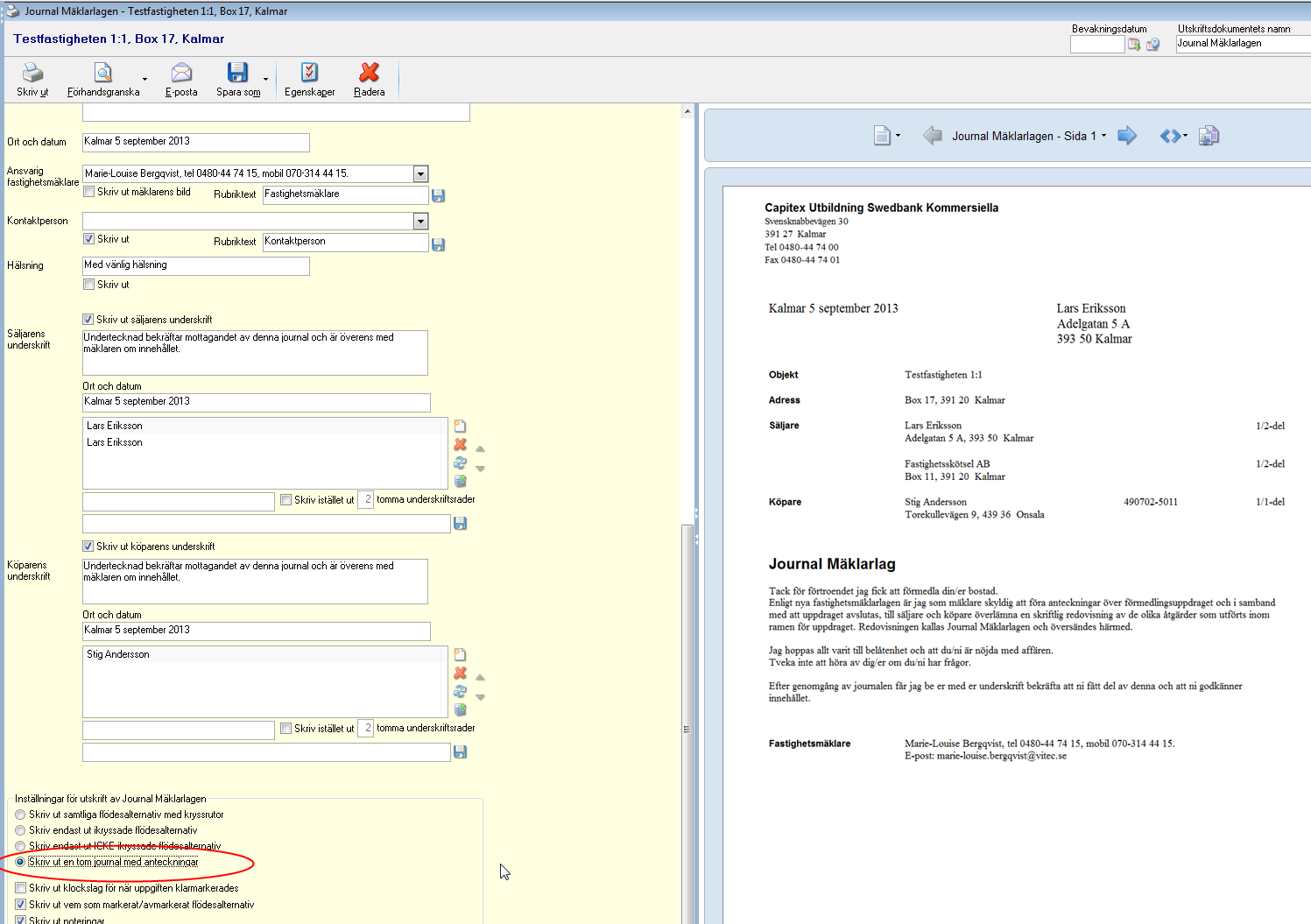Viewport: 1311px width, 924px height.
Task: Click the copy documents icon in preview bar
Action: [1209, 136]
